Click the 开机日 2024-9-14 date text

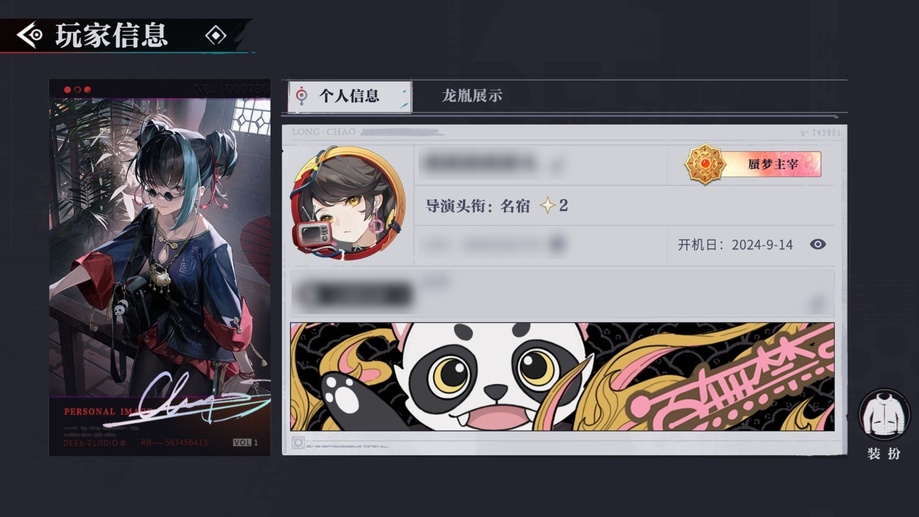click(x=735, y=244)
